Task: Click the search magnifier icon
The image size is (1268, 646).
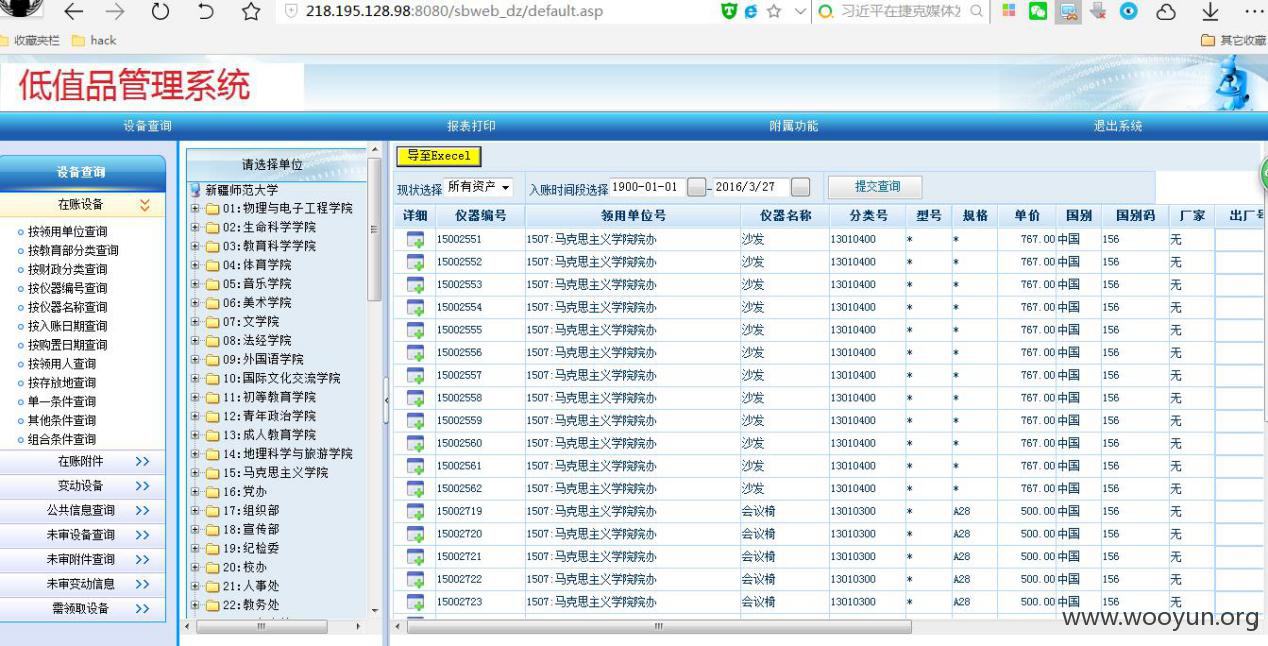Action: (976, 12)
